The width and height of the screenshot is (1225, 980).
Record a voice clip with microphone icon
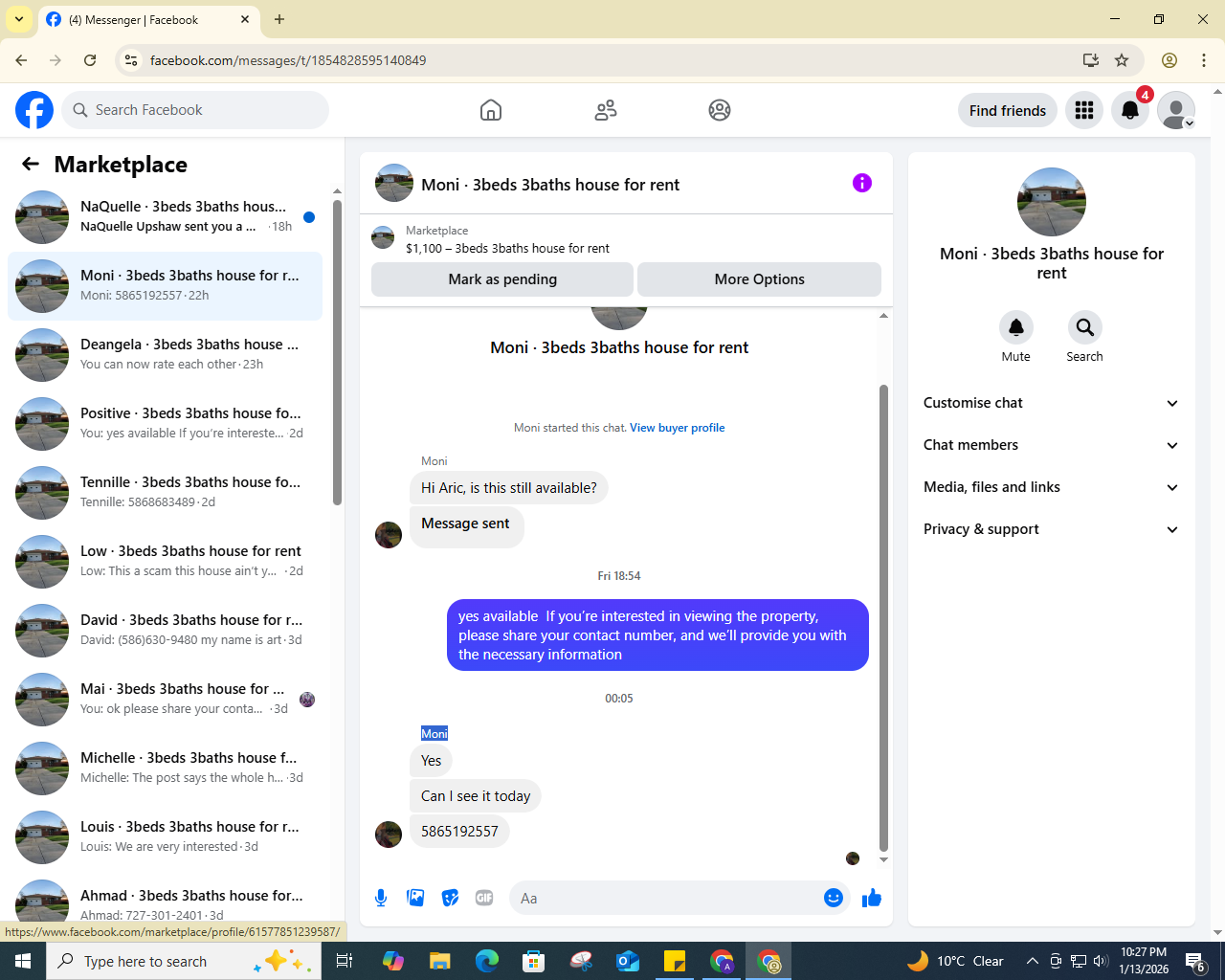click(x=381, y=898)
